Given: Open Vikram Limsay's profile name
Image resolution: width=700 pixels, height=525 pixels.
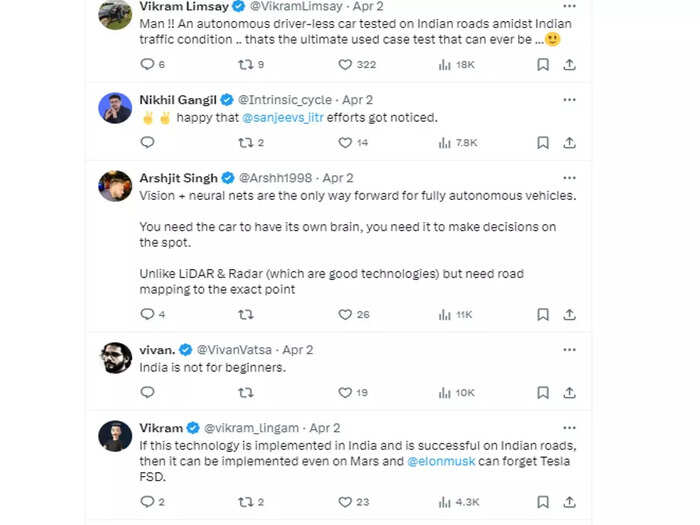Looking at the screenshot, I should (184, 6).
